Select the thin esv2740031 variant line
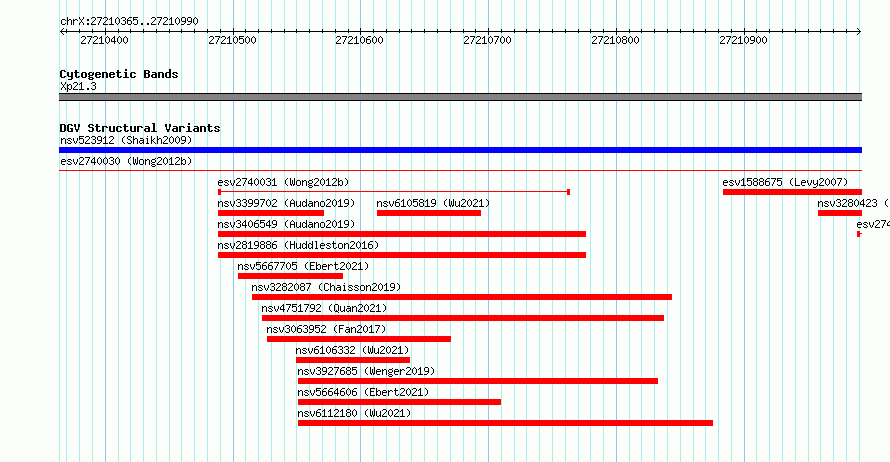This screenshot has height=462, width=890. 394,192
